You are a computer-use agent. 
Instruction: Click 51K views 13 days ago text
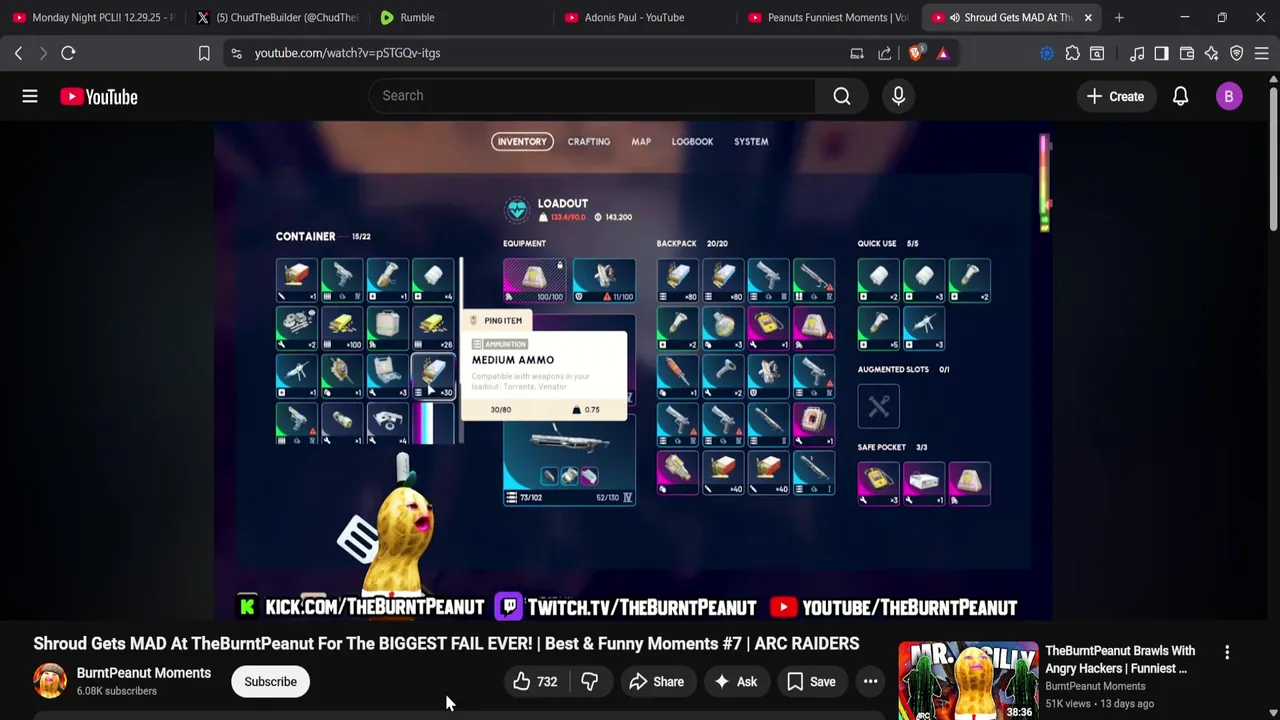[x=1100, y=704]
